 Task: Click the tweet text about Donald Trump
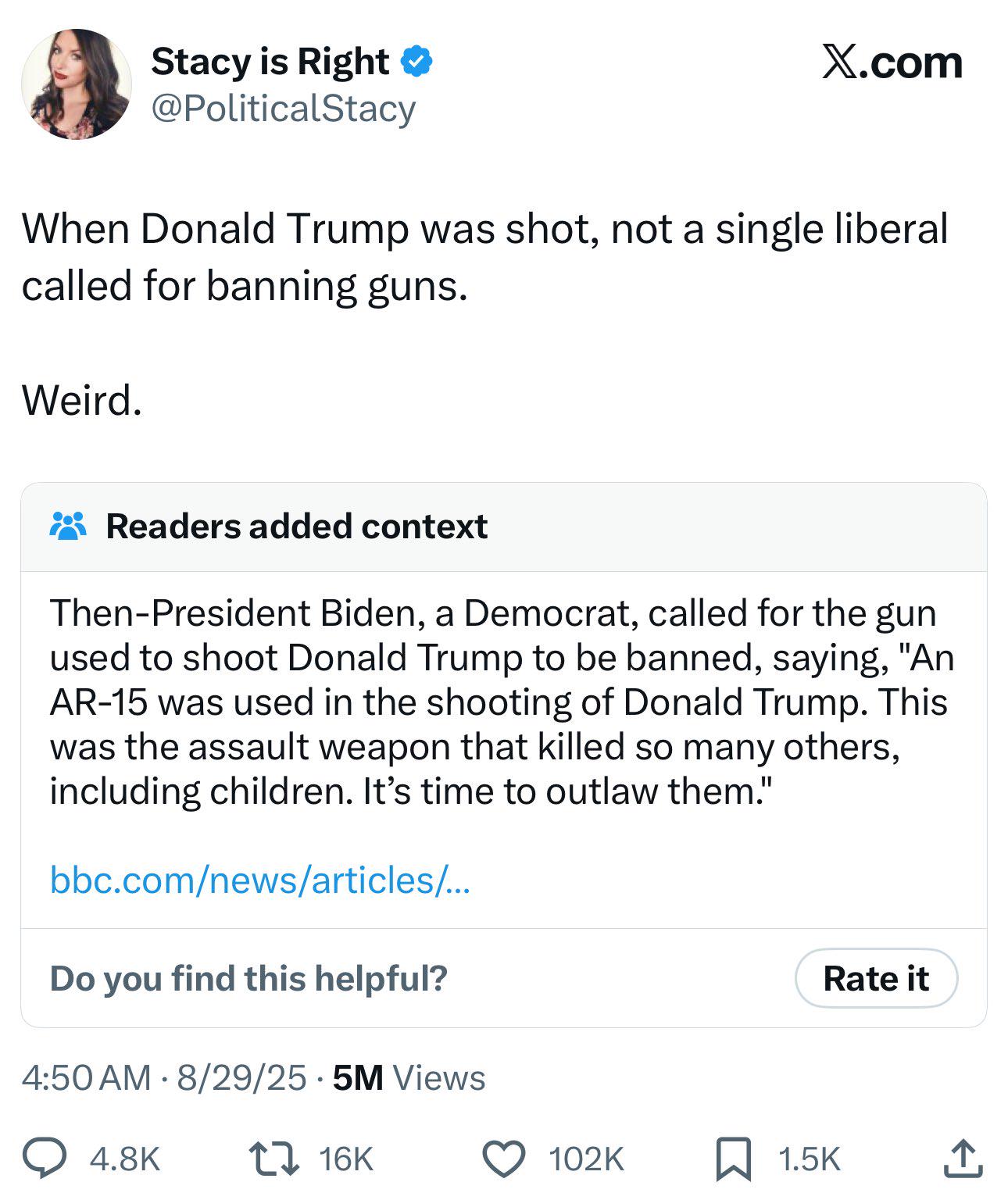pyautogui.click(x=484, y=257)
